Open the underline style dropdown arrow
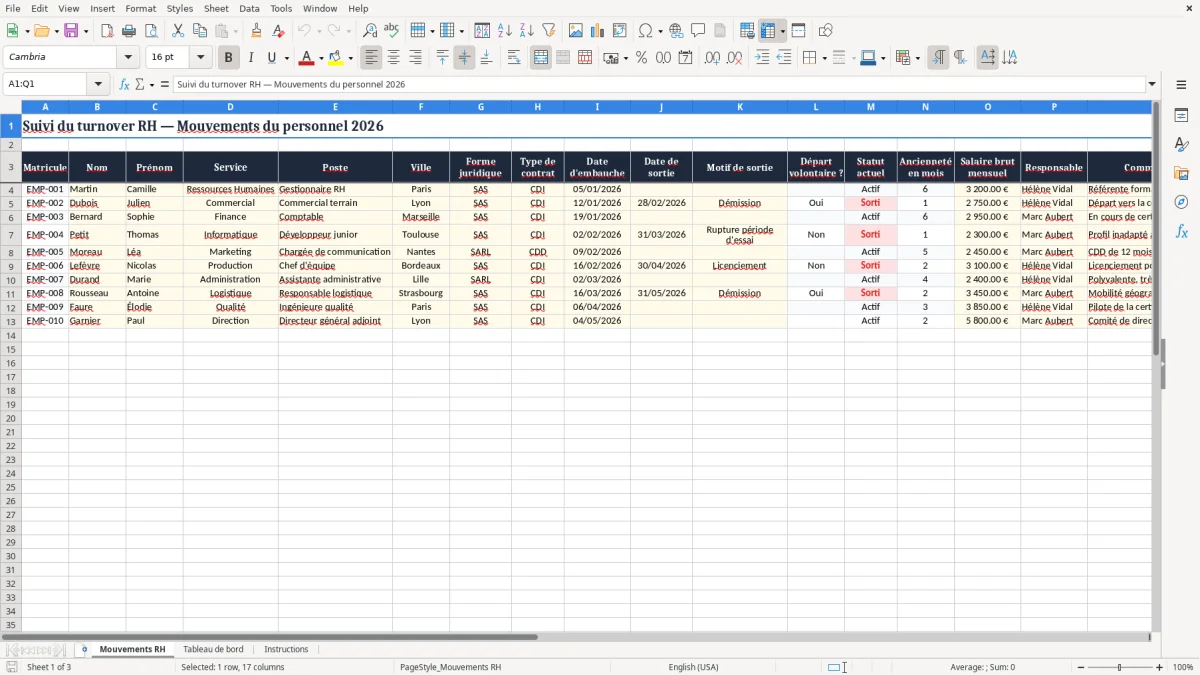The height and width of the screenshot is (675, 1200). [286, 58]
